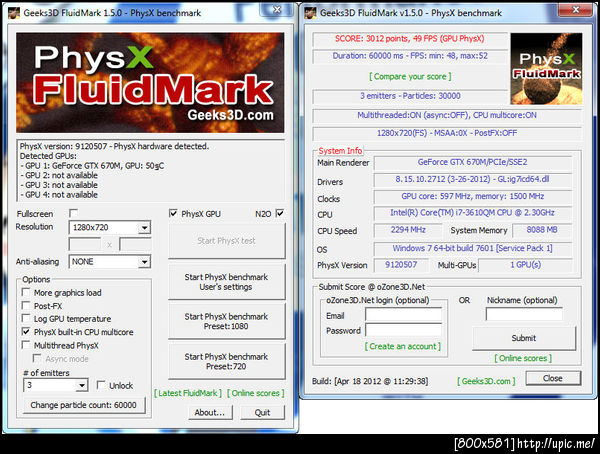Image resolution: width=600 pixels, height=454 pixels.
Task: Click the 8088 MB System Memory value
Action: (542, 230)
